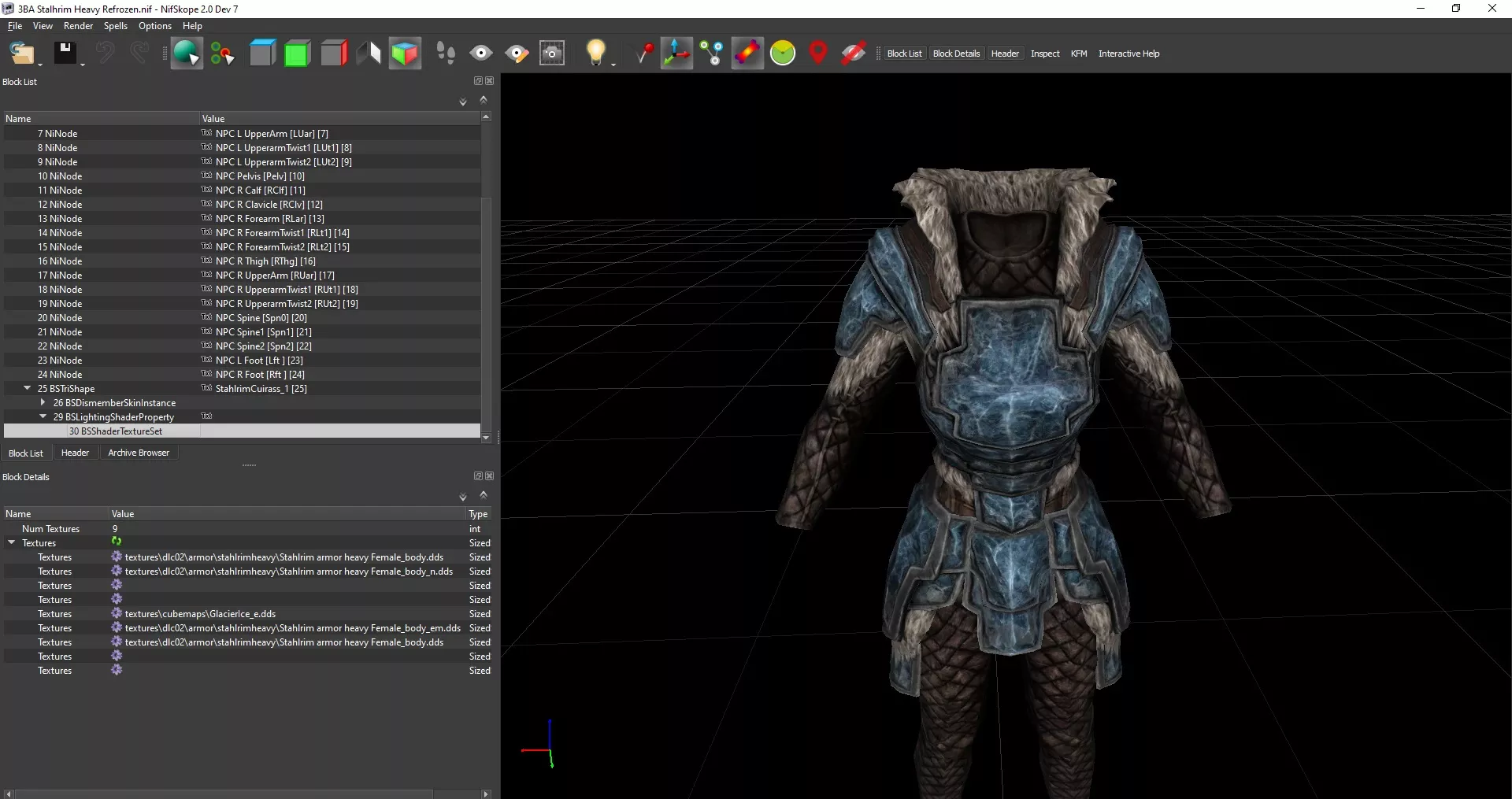This screenshot has height=799, width=1512.
Task: Activate the Select Vertex tool
Action: pos(223,54)
